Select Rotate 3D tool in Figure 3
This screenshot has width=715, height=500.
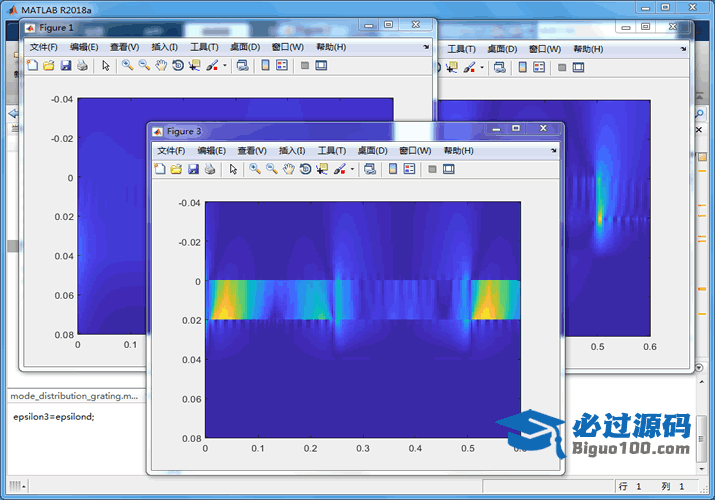(x=306, y=169)
